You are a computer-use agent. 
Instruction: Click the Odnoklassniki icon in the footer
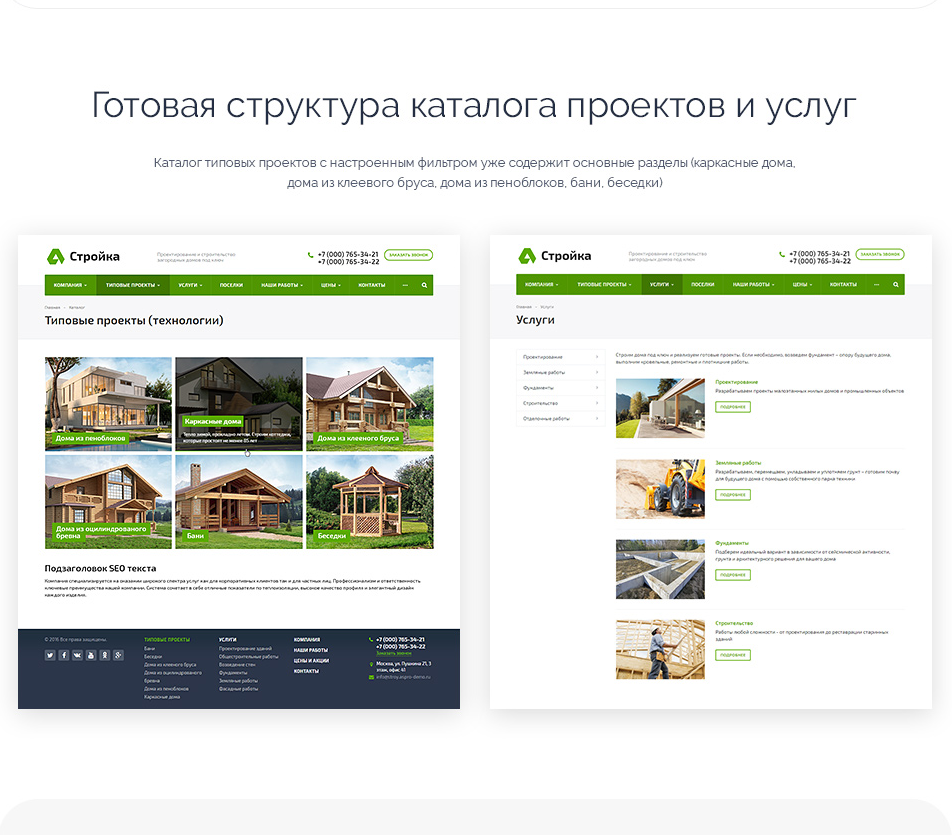(x=104, y=655)
